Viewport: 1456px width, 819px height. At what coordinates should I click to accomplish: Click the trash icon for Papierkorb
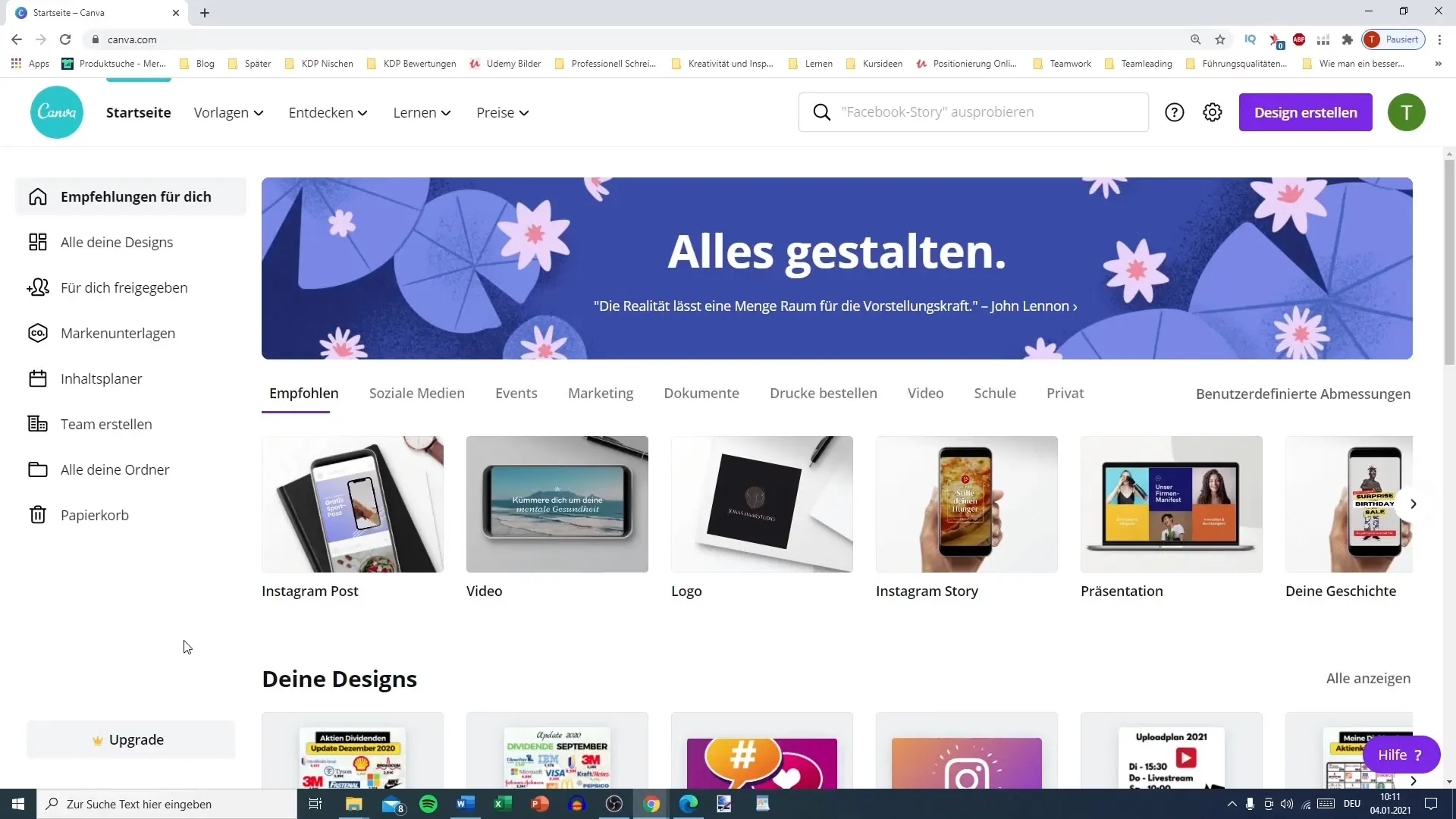pos(38,515)
